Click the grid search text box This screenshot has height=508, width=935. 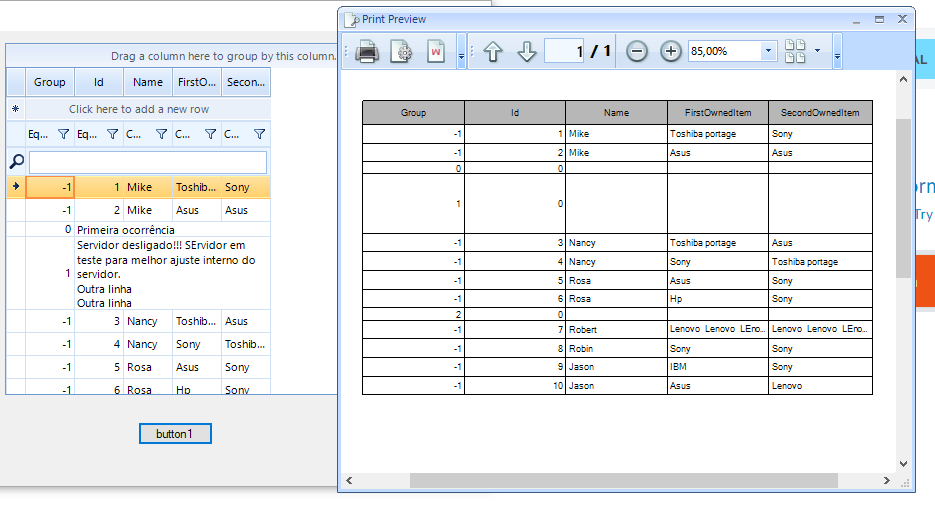pos(148,162)
